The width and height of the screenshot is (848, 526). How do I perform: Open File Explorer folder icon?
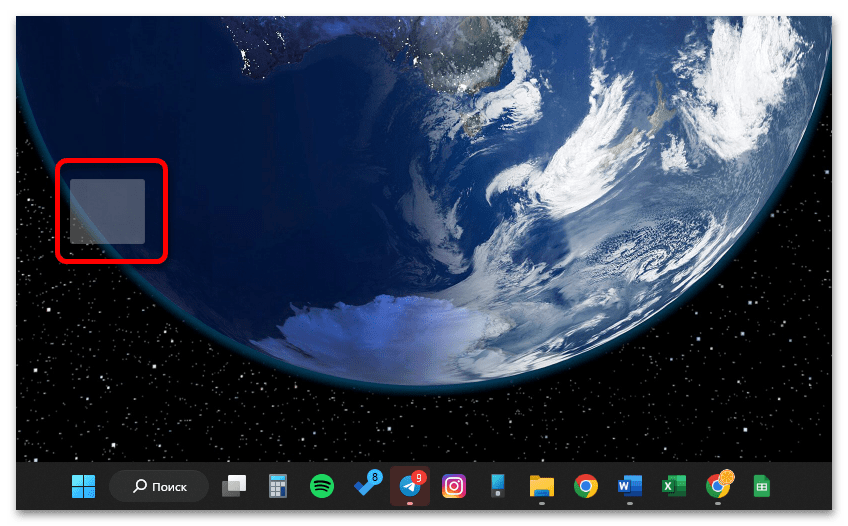(542, 487)
